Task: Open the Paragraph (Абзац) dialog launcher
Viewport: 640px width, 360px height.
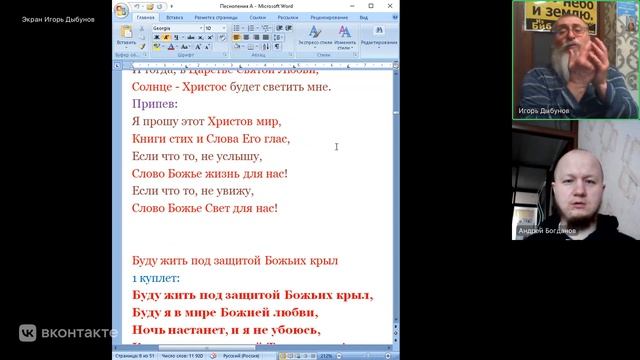Action: [290, 55]
